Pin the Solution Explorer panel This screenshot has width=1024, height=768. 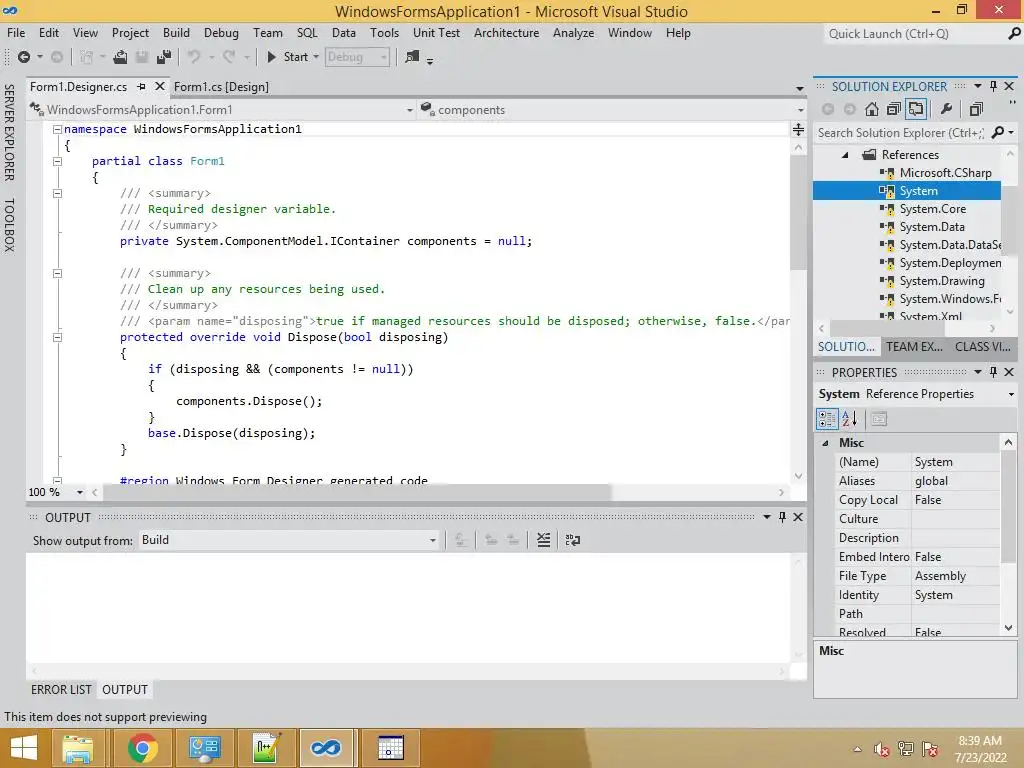point(993,86)
